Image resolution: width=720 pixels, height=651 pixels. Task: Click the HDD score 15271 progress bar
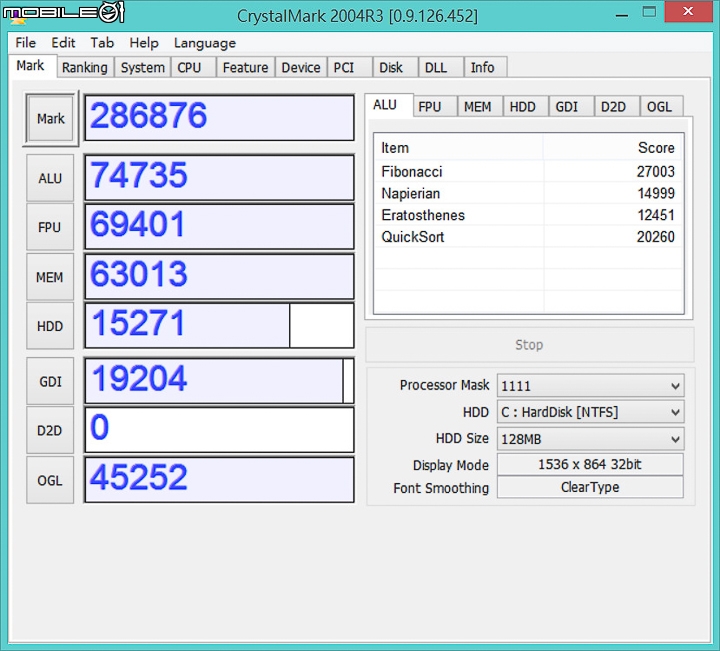pos(219,326)
